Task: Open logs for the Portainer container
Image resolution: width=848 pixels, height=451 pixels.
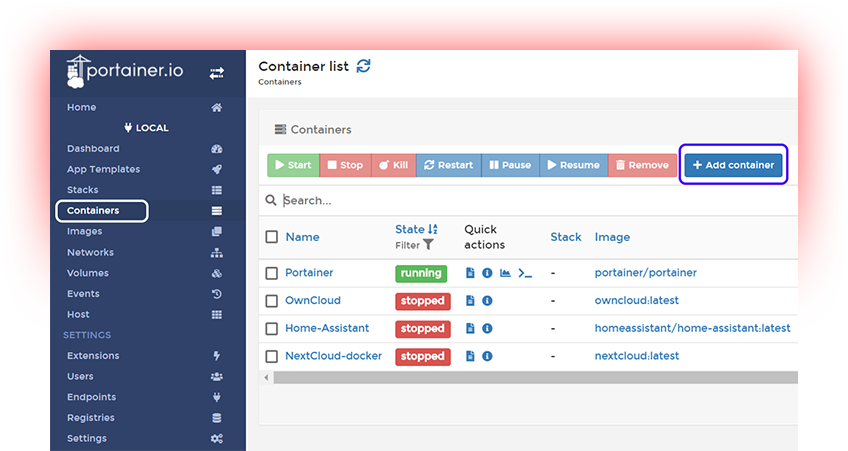Action: pyautogui.click(x=470, y=273)
